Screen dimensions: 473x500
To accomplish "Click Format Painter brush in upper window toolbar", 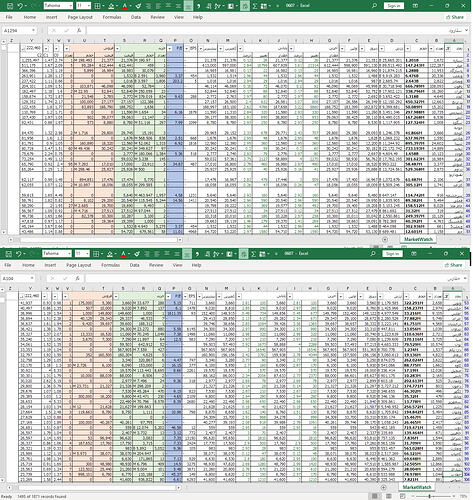I will click(x=138, y=6).
